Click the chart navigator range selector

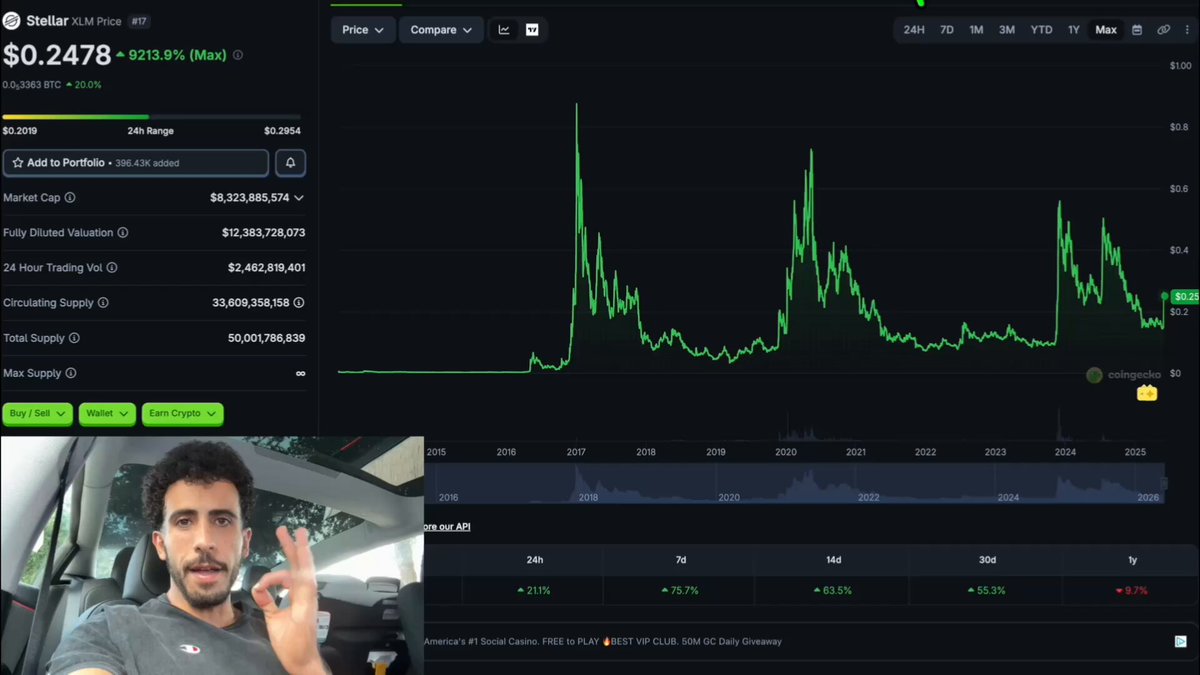point(794,484)
